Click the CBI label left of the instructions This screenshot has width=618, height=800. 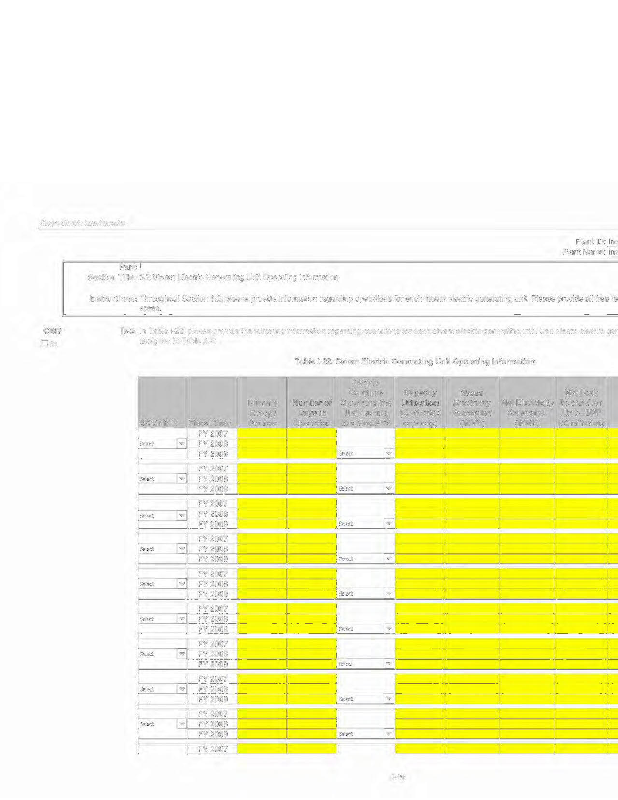coord(47,330)
